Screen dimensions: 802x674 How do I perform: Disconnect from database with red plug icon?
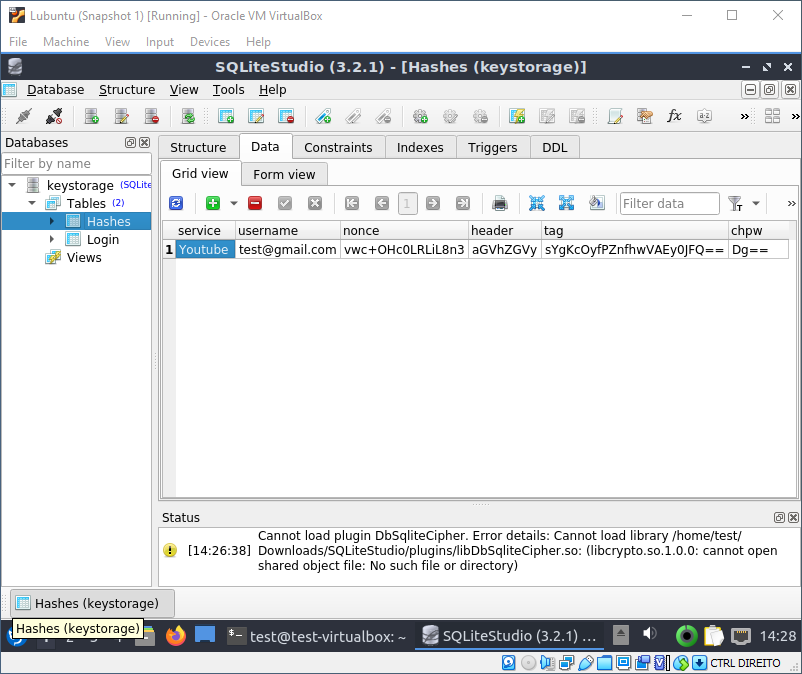point(54,116)
